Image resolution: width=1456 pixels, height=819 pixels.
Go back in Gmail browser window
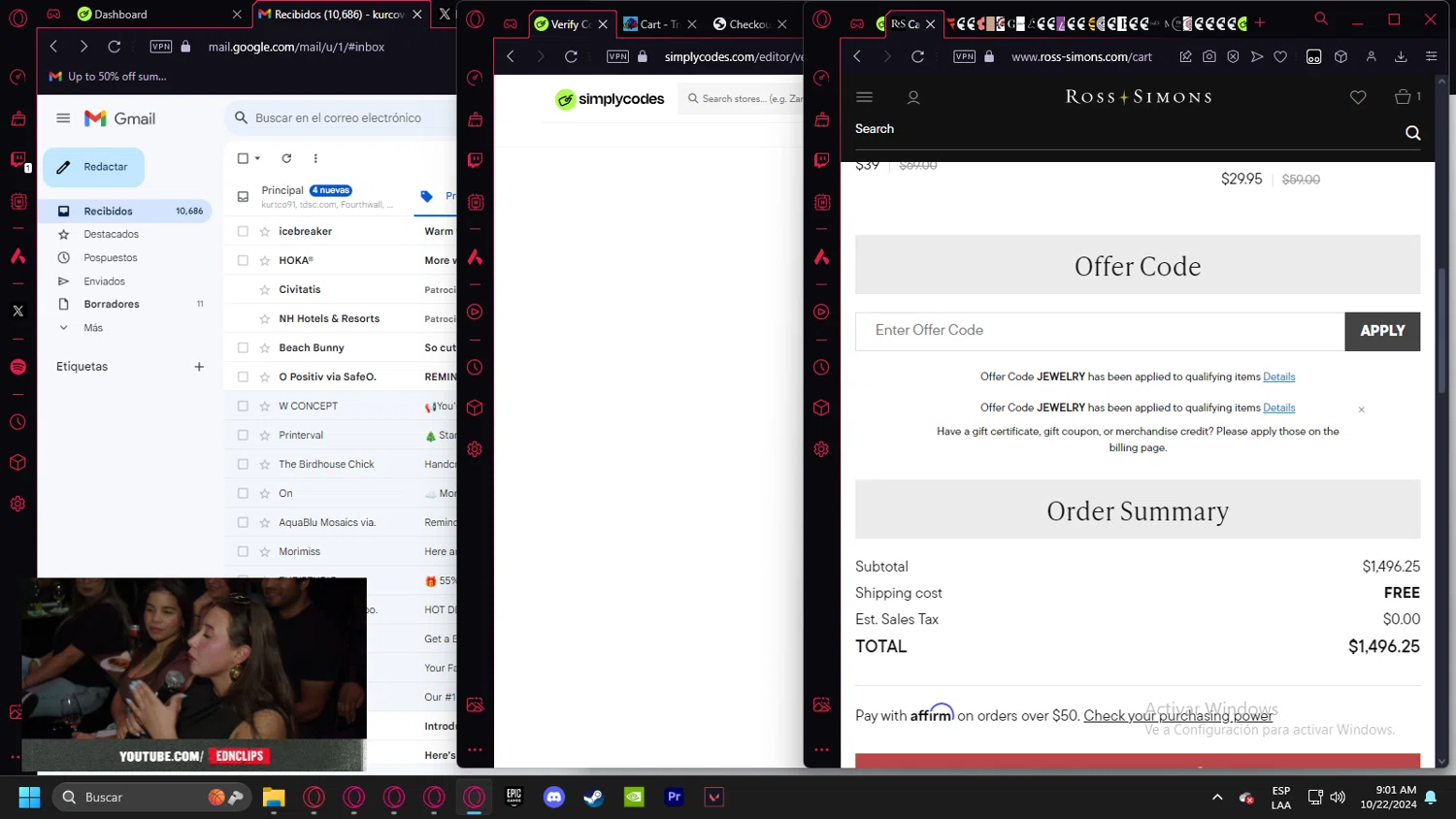pos(53,47)
